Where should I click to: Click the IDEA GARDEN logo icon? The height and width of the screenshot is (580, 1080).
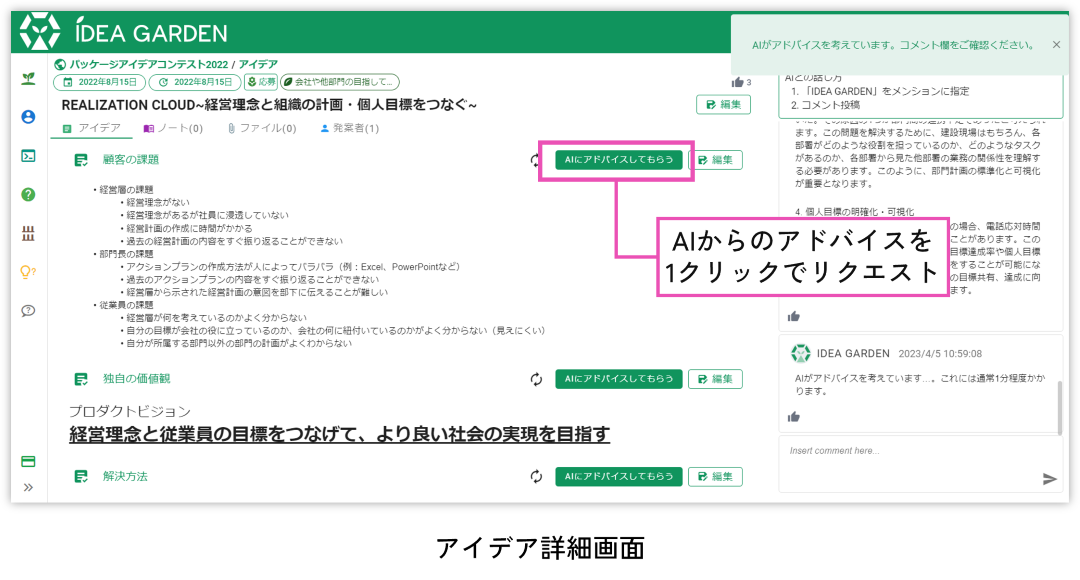click(x=39, y=31)
